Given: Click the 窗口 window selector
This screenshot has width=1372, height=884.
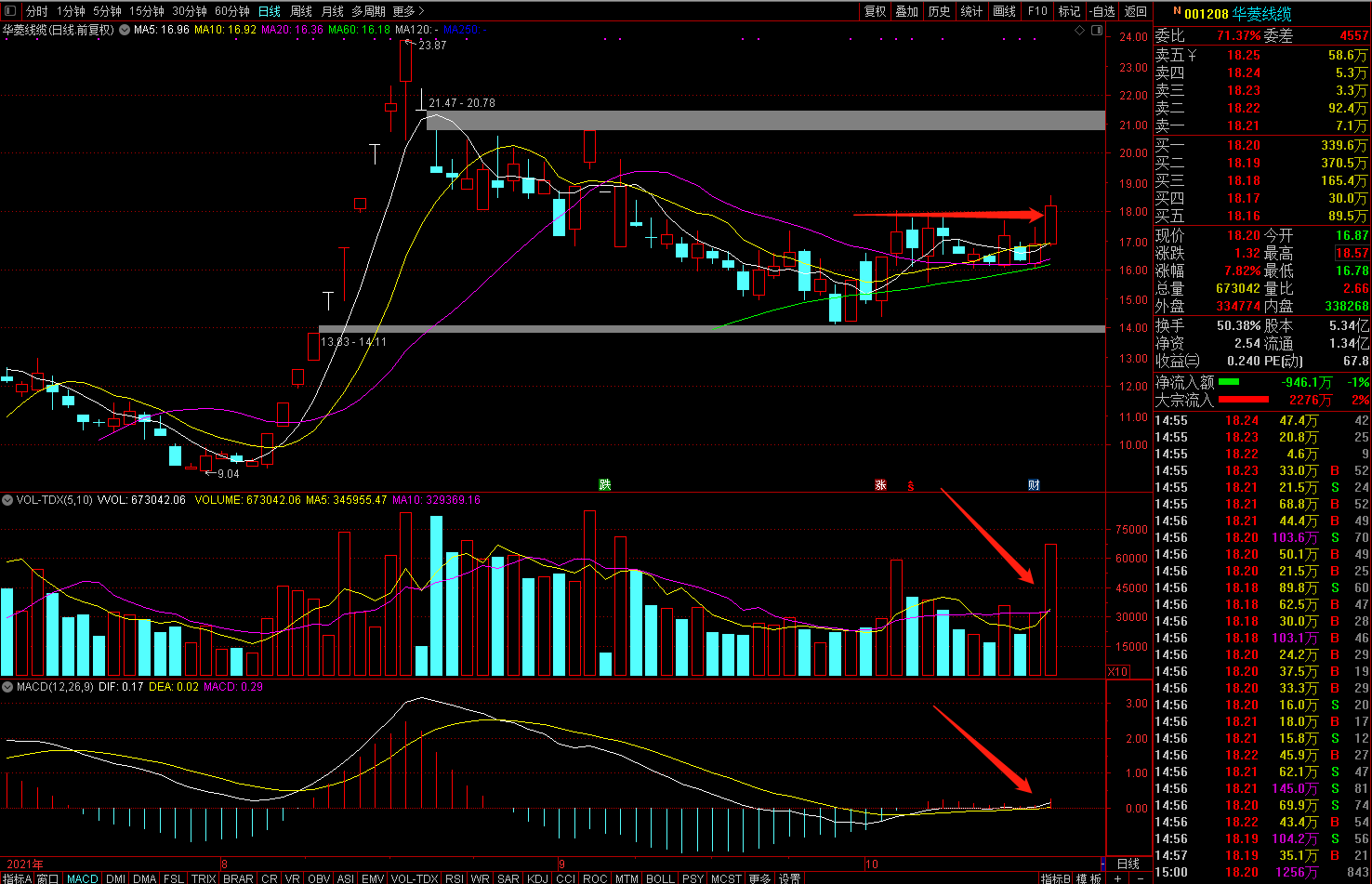Looking at the screenshot, I should pos(48,878).
